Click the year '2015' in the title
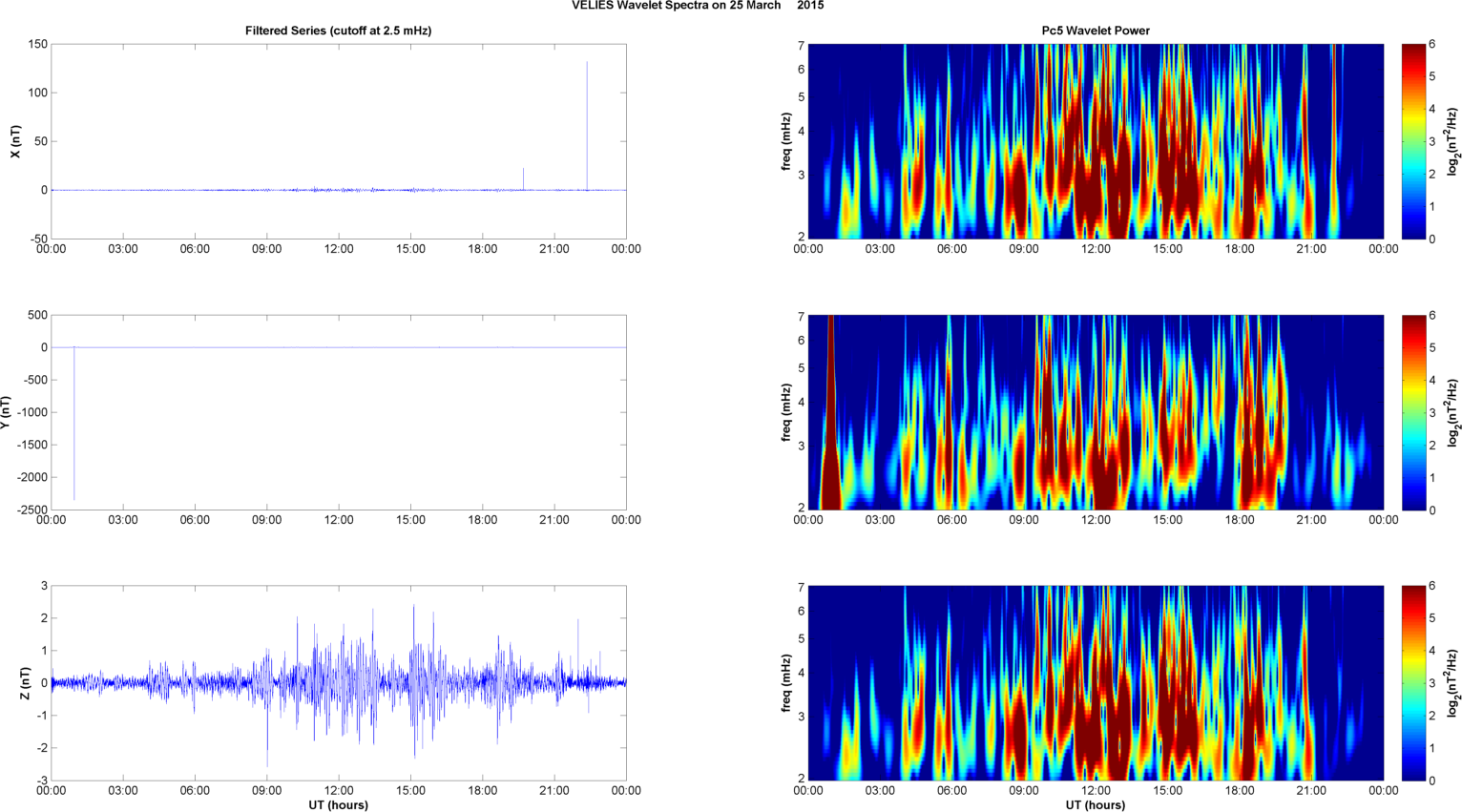 coord(810,6)
